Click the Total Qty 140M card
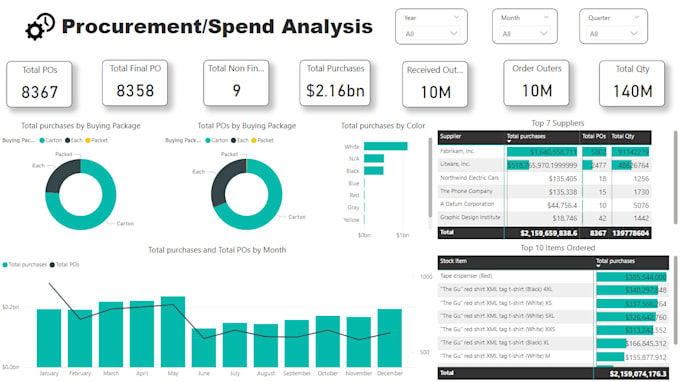 [x=632, y=83]
